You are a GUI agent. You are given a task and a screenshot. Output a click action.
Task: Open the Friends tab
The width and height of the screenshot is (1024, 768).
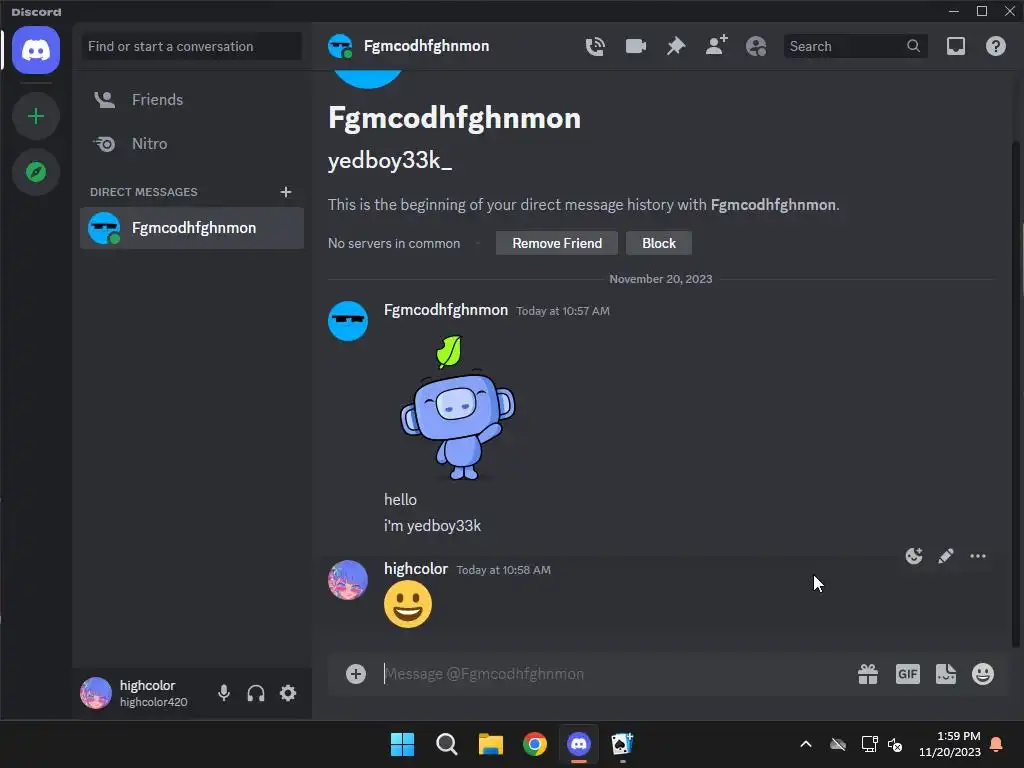[x=192, y=100]
